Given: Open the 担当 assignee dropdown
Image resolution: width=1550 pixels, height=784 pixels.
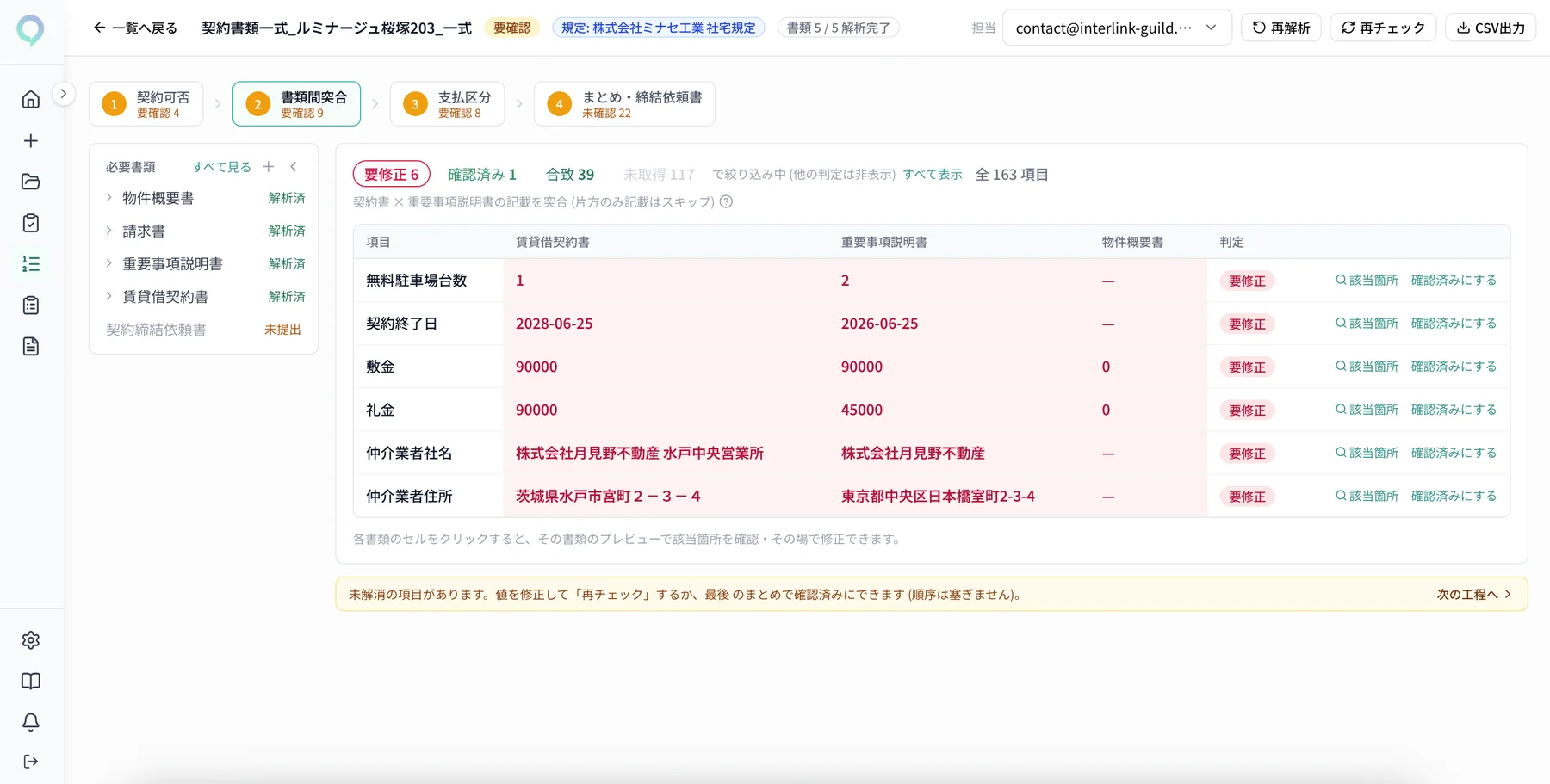Looking at the screenshot, I should (x=1117, y=28).
